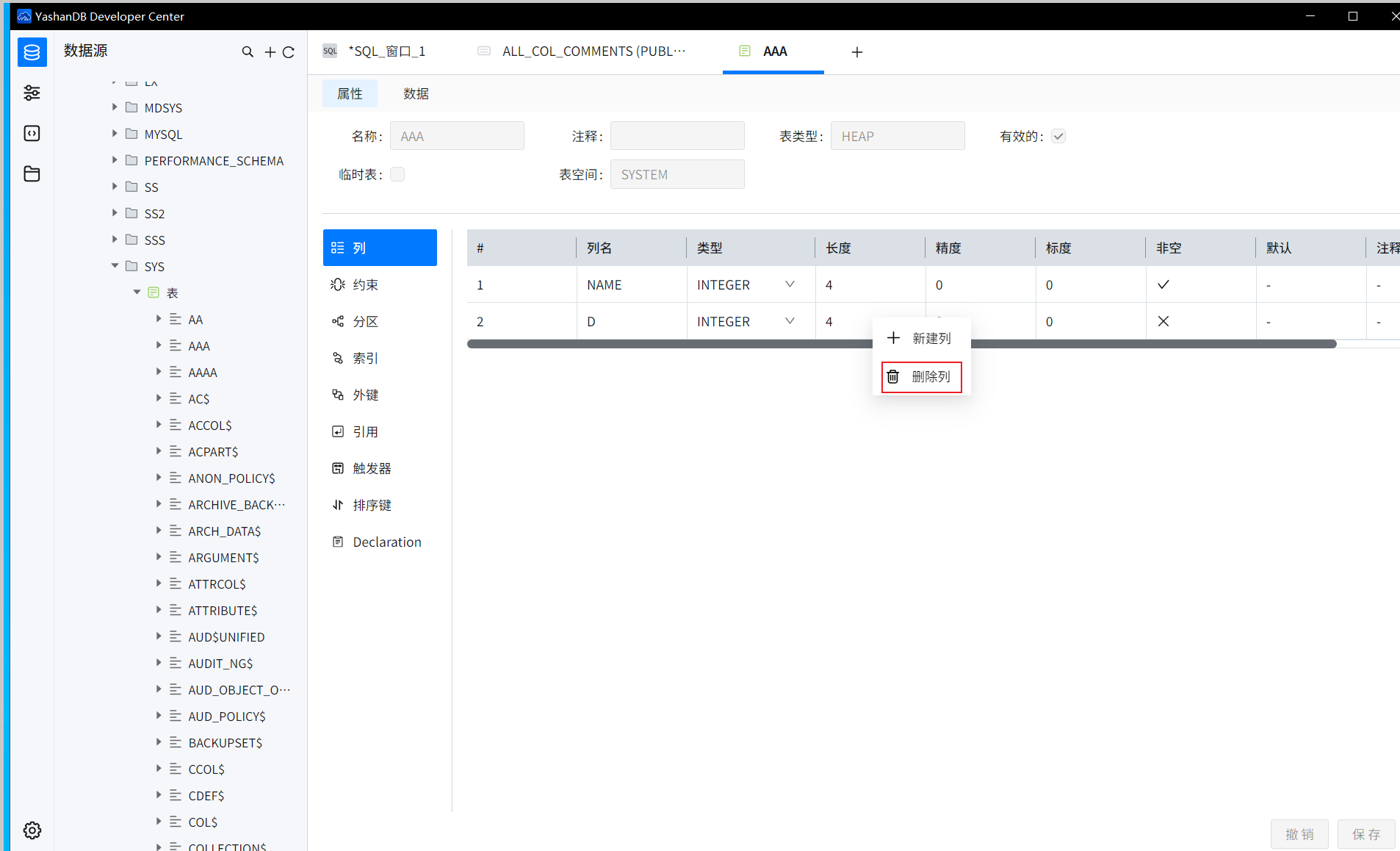
Task: Select the BACKUPSET$ table in tree
Action: click(225, 742)
